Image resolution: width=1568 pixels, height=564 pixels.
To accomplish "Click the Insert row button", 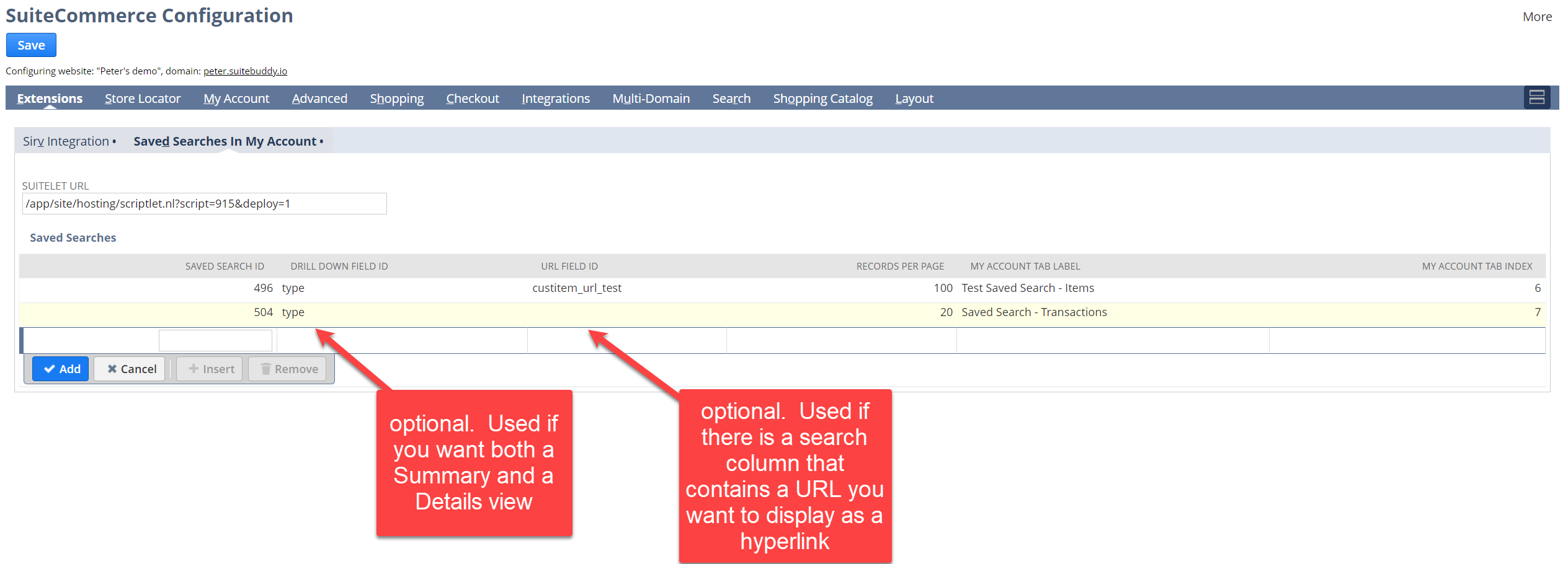I will click(210, 369).
